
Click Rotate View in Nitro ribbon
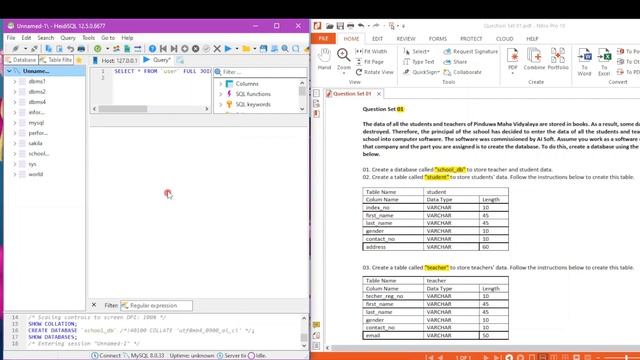point(375,72)
